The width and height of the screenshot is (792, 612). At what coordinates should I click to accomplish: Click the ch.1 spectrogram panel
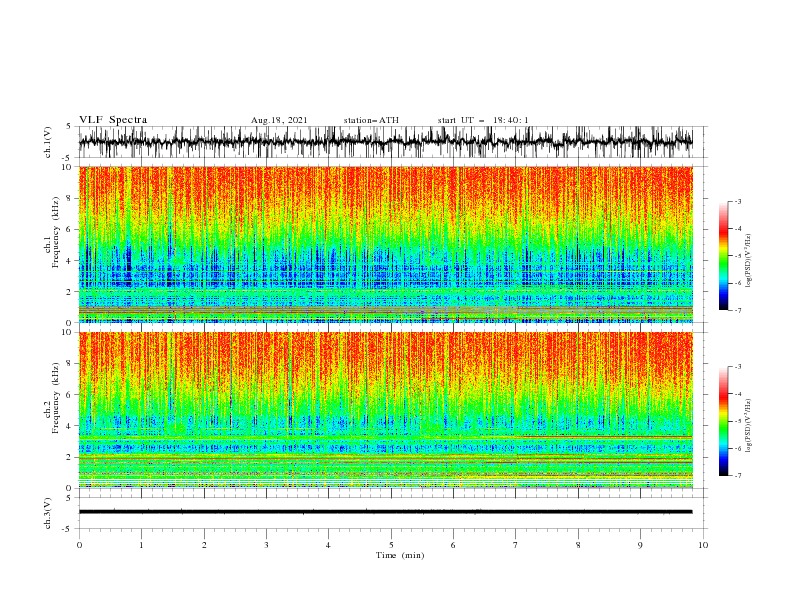pyautogui.click(x=385, y=244)
